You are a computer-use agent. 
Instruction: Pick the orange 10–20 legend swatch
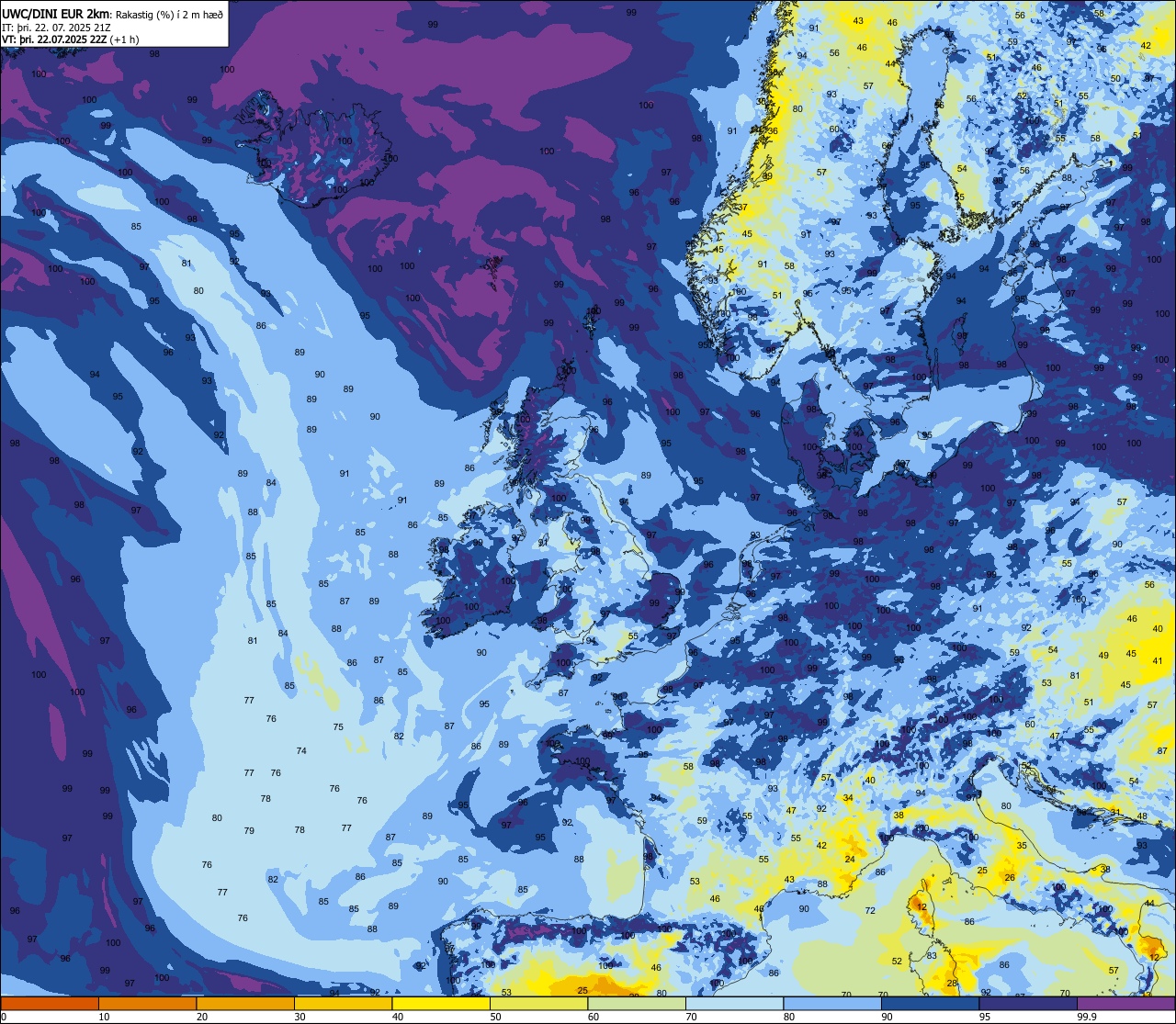(147, 1003)
